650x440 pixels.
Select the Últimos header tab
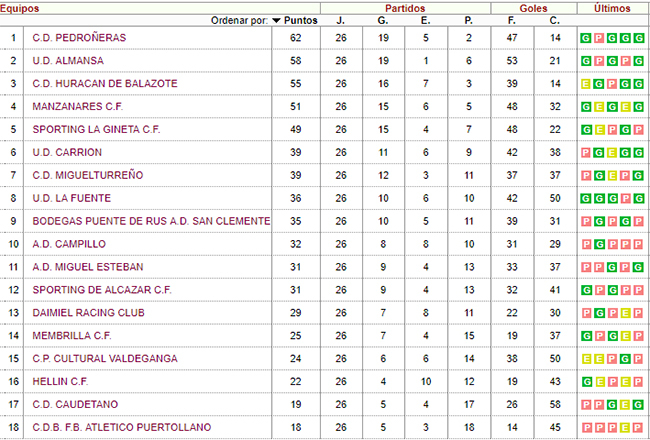click(x=612, y=8)
